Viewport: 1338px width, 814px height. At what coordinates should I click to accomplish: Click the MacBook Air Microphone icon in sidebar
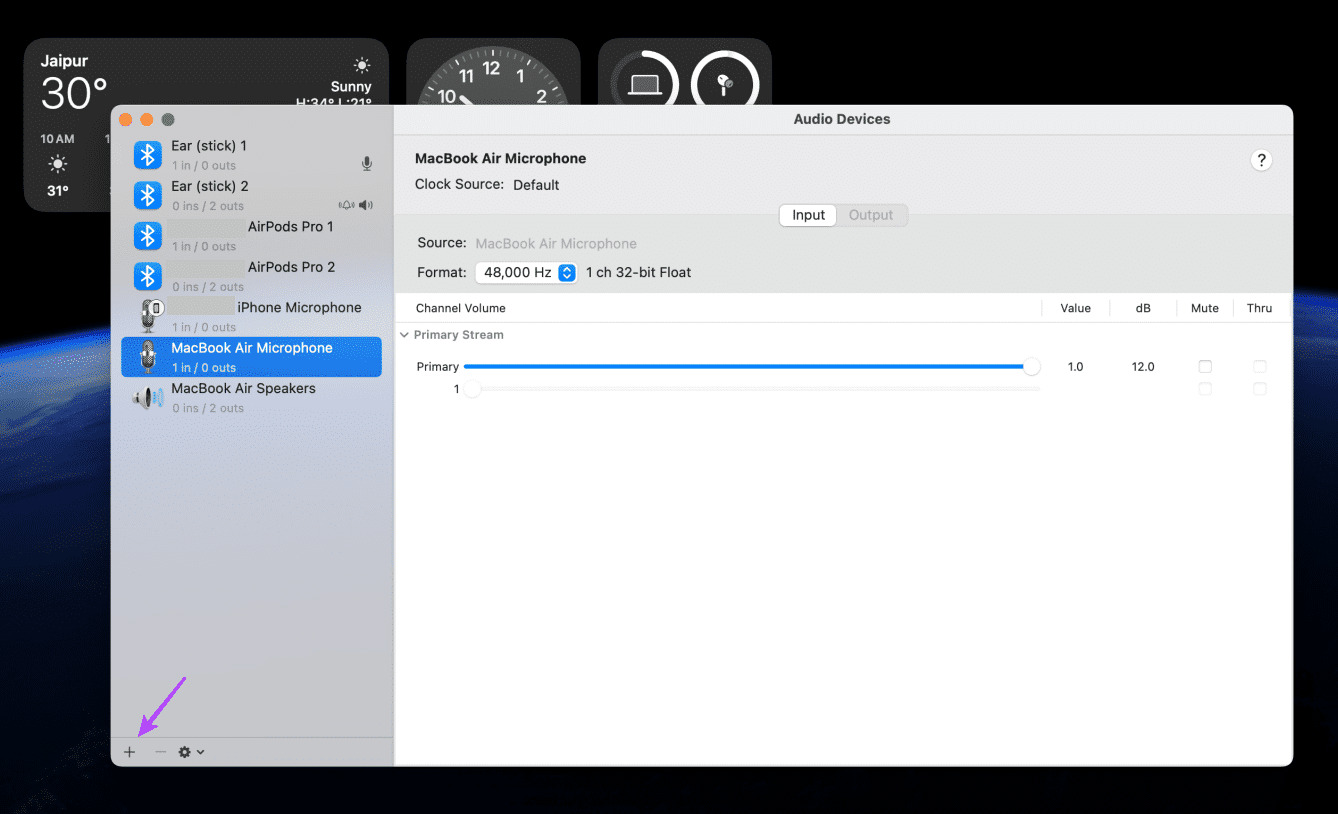click(x=148, y=357)
